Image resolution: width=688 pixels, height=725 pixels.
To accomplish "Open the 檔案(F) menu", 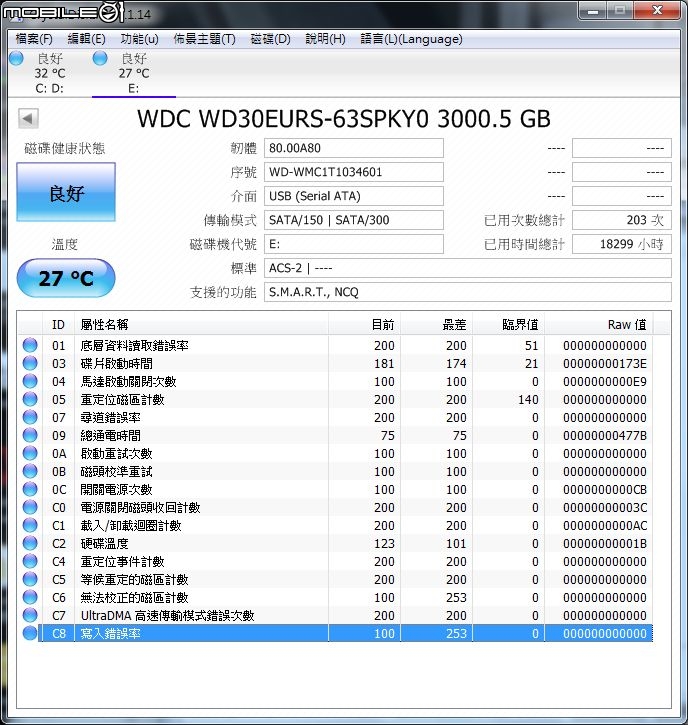I will click(34, 39).
